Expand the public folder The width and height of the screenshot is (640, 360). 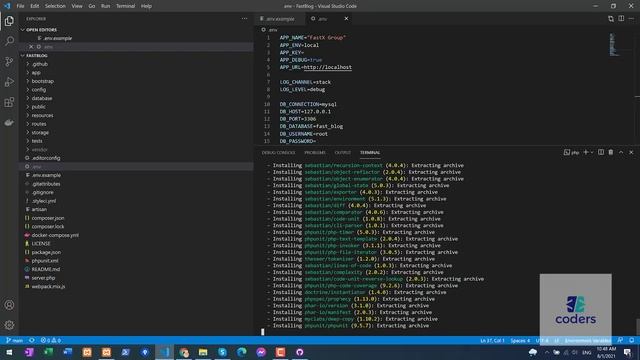38,107
